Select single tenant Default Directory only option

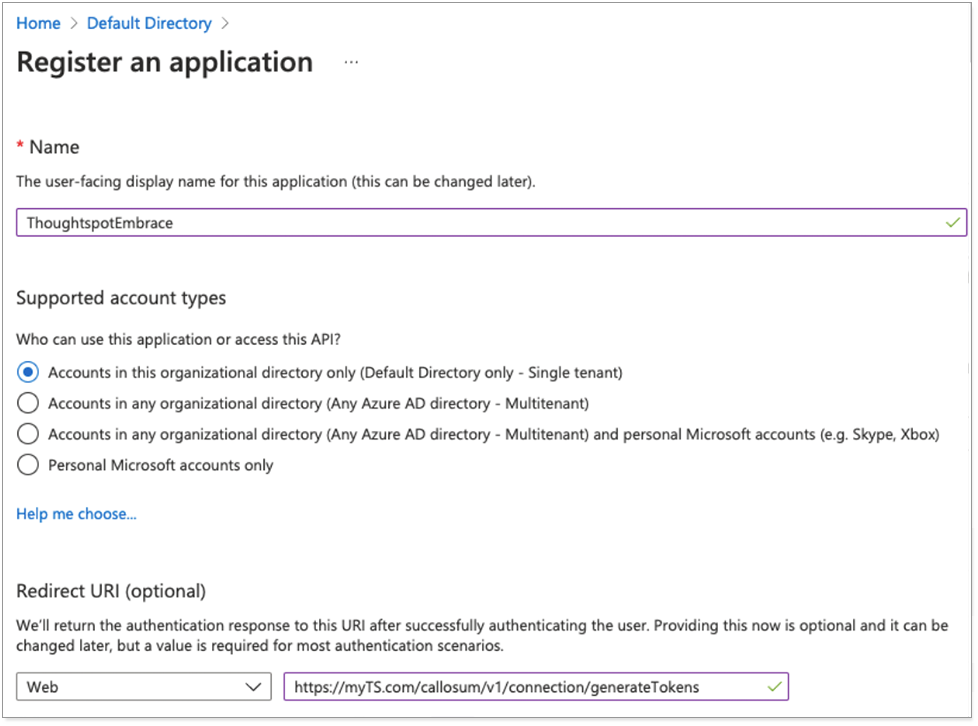click(x=28, y=372)
